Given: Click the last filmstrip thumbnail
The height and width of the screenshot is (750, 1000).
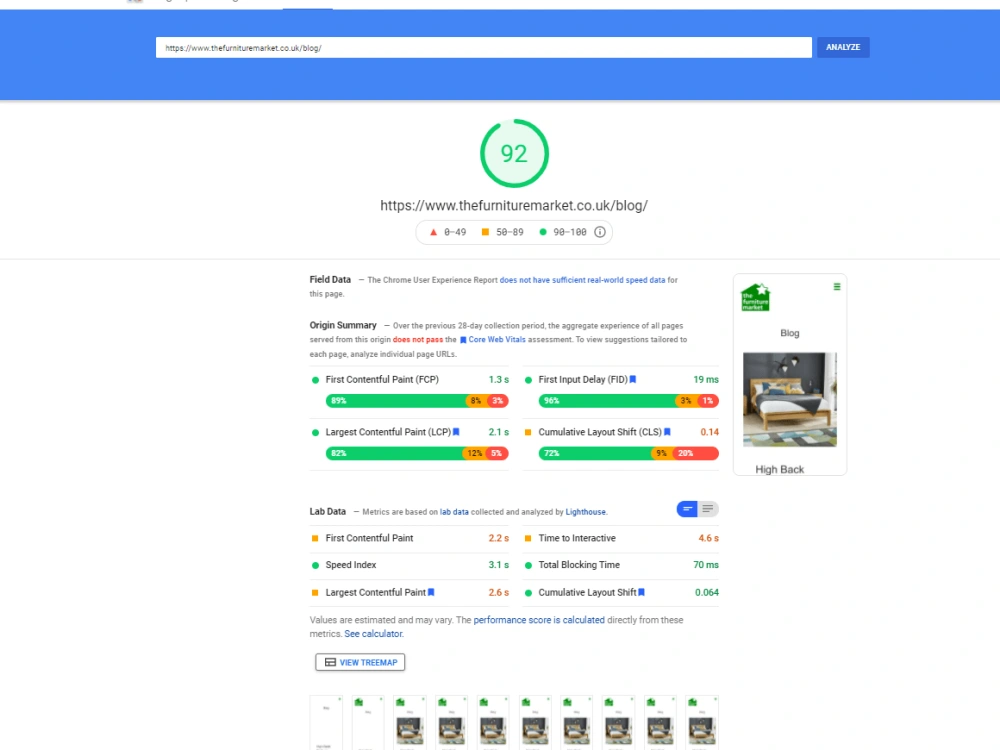Looking at the screenshot, I should (702, 723).
